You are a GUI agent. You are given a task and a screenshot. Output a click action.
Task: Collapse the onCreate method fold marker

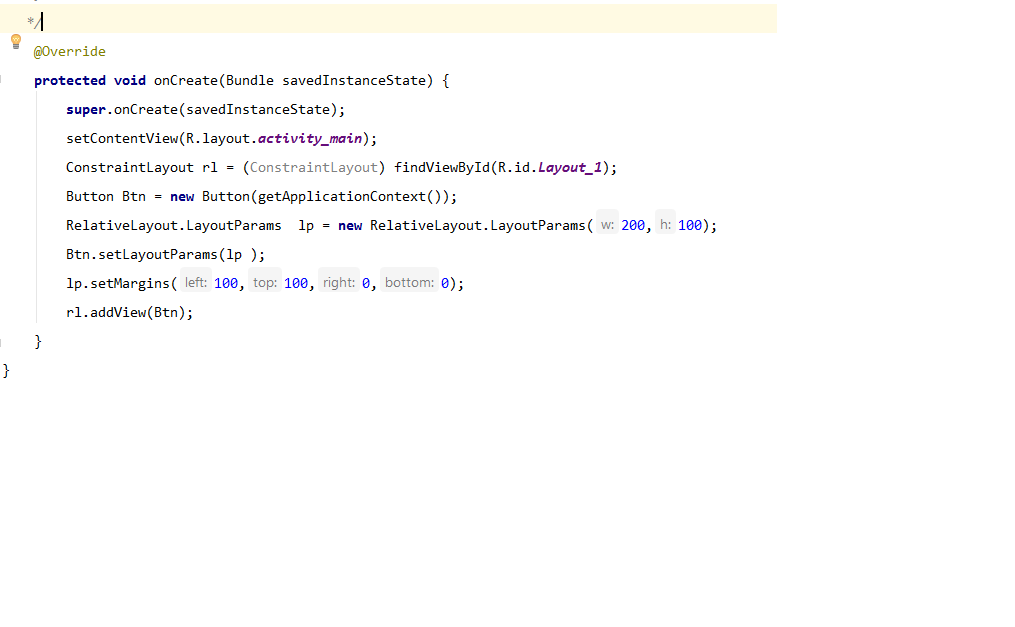pyautogui.click(x=2, y=80)
